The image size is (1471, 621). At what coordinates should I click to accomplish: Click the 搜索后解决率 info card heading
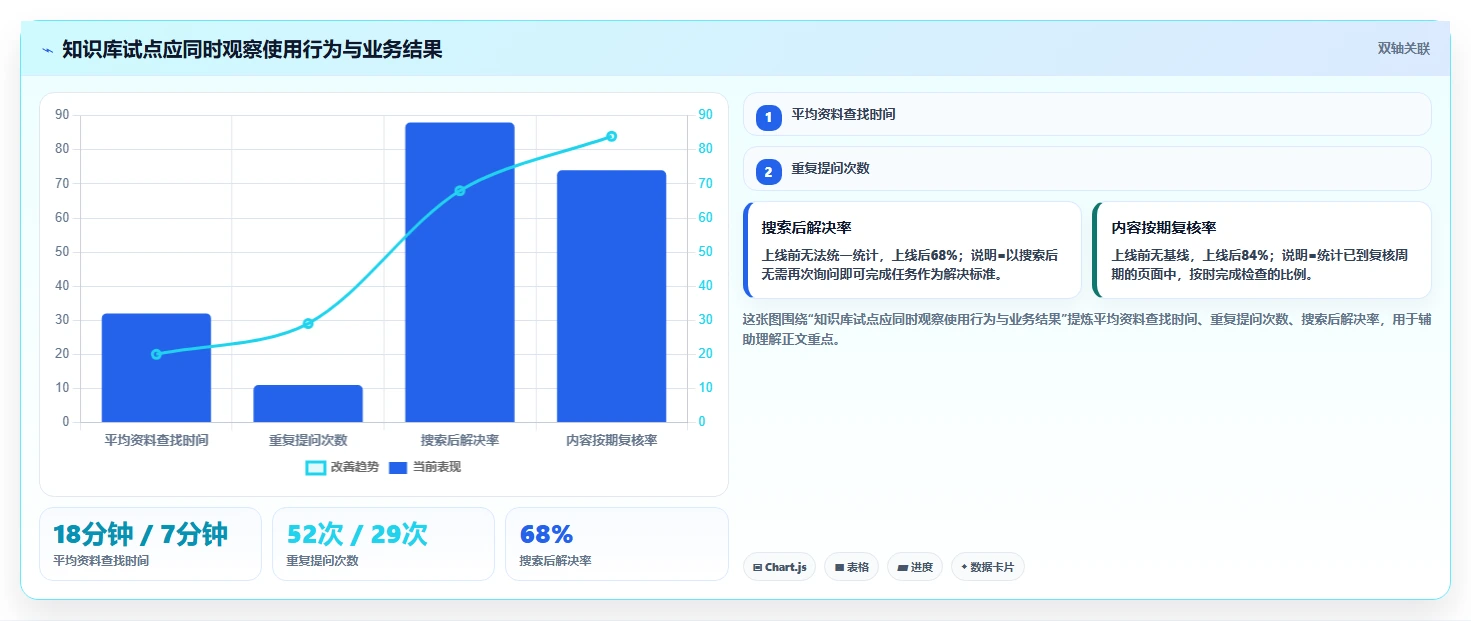(806, 228)
